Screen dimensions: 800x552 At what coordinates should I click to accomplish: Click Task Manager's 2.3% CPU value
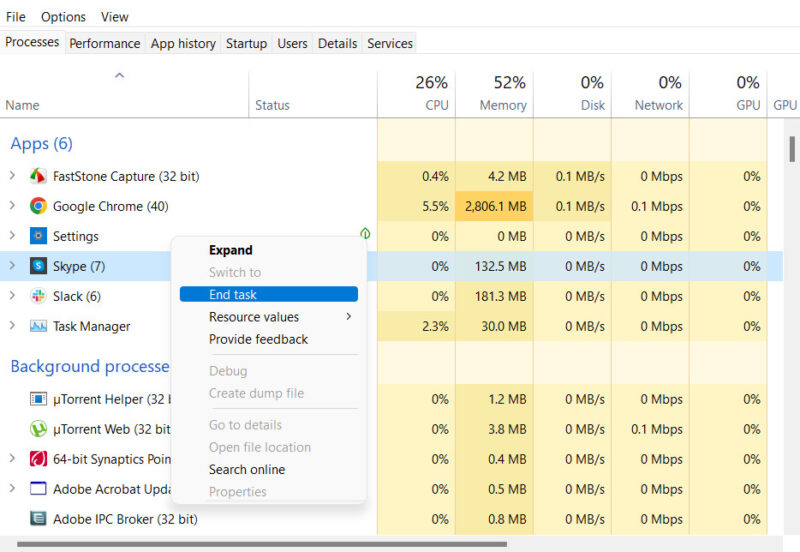[x=435, y=327]
